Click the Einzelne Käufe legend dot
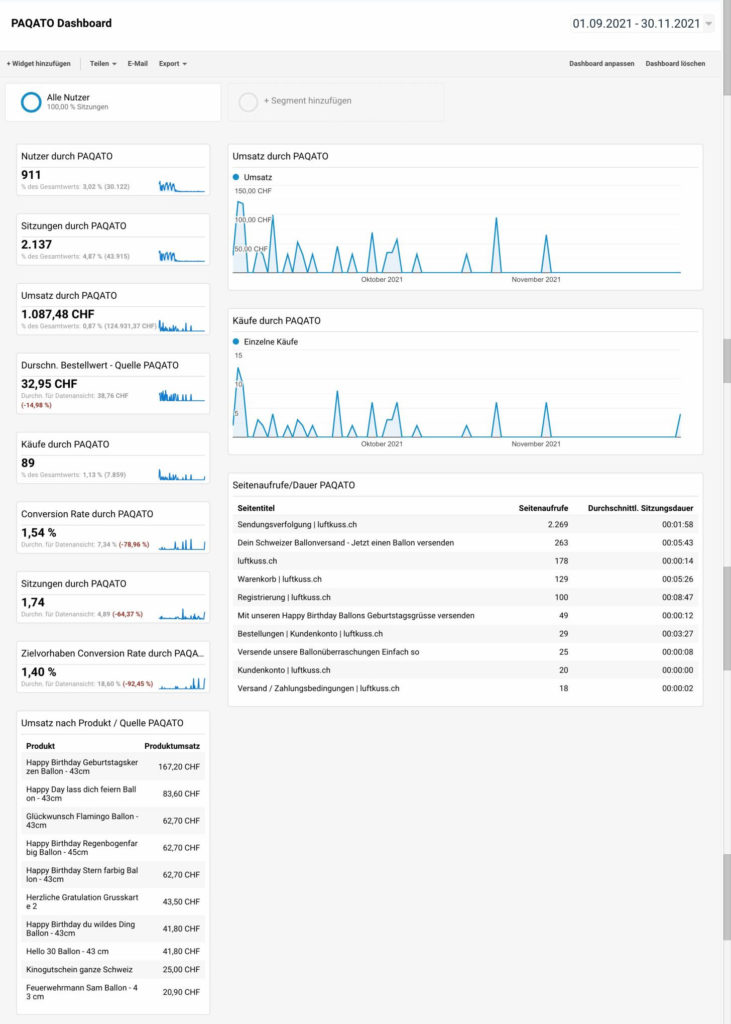The width and height of the screenshot is (731, 1024). click(236, 342)
